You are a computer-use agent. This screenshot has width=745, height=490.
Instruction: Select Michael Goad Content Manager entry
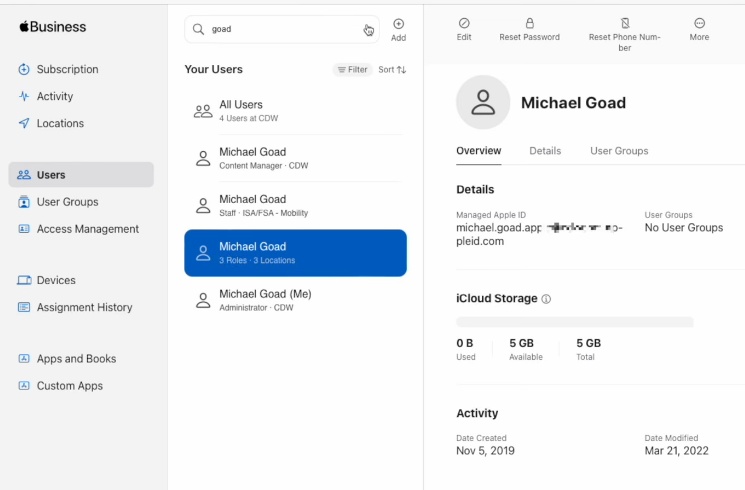click(295, 158)
